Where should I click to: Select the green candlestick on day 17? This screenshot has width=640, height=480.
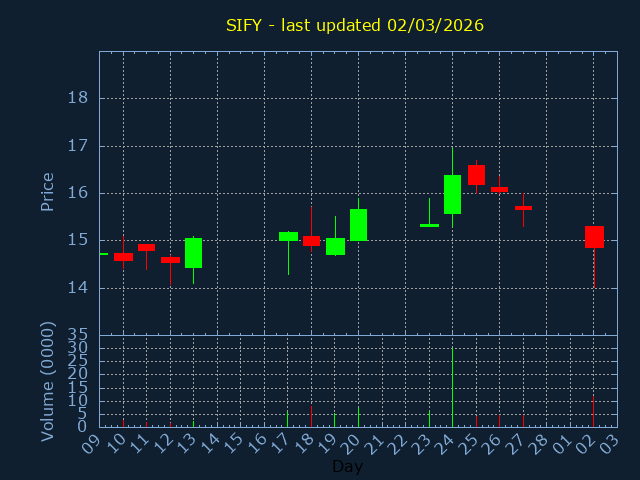click(288, 237)
